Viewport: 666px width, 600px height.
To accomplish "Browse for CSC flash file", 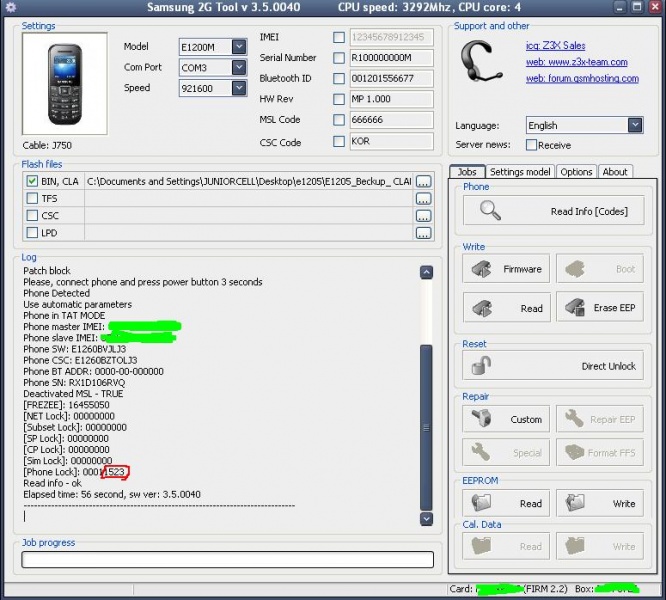I will point(423,216).
